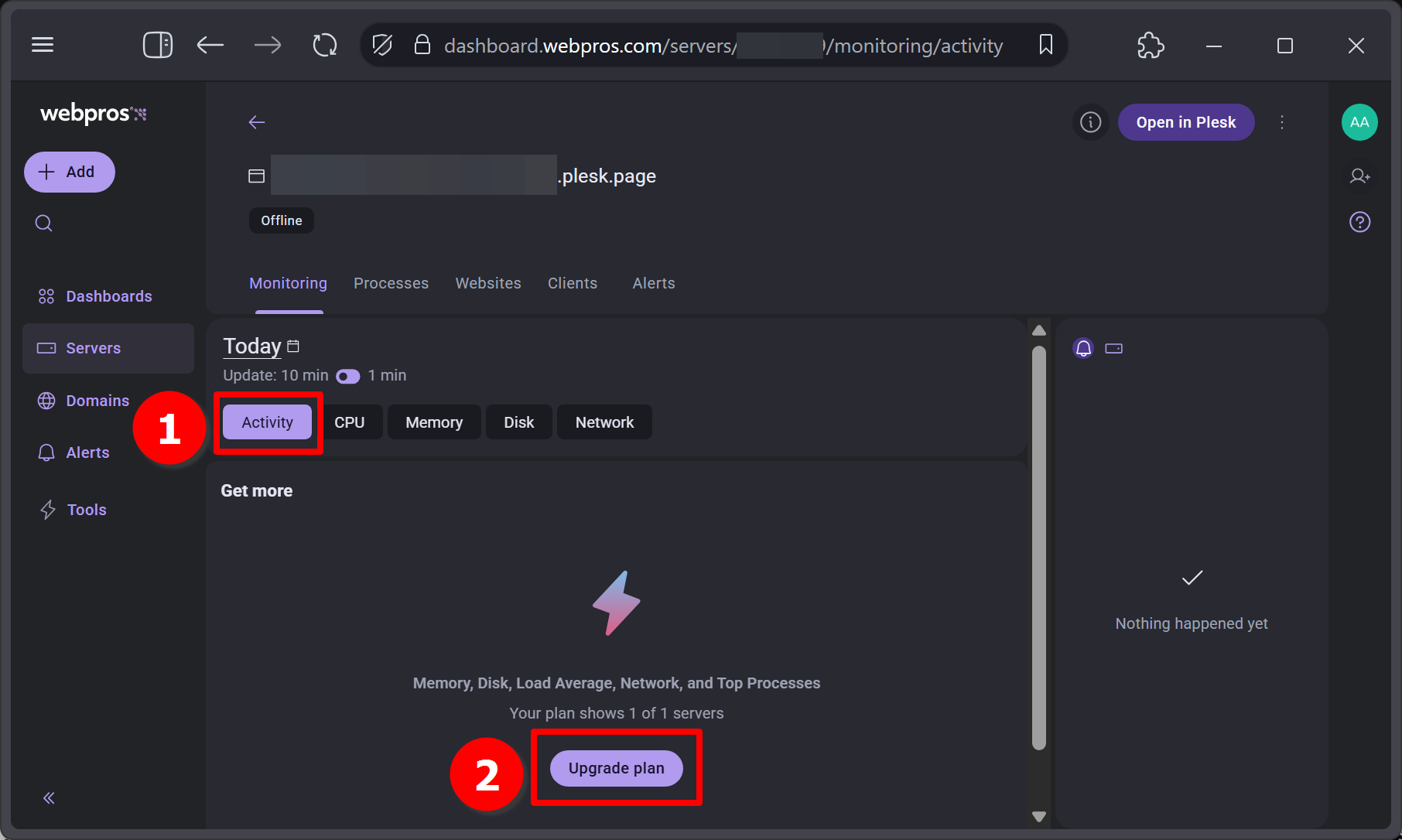Click the scrollbar down arrow

(x=1039, y=816)
